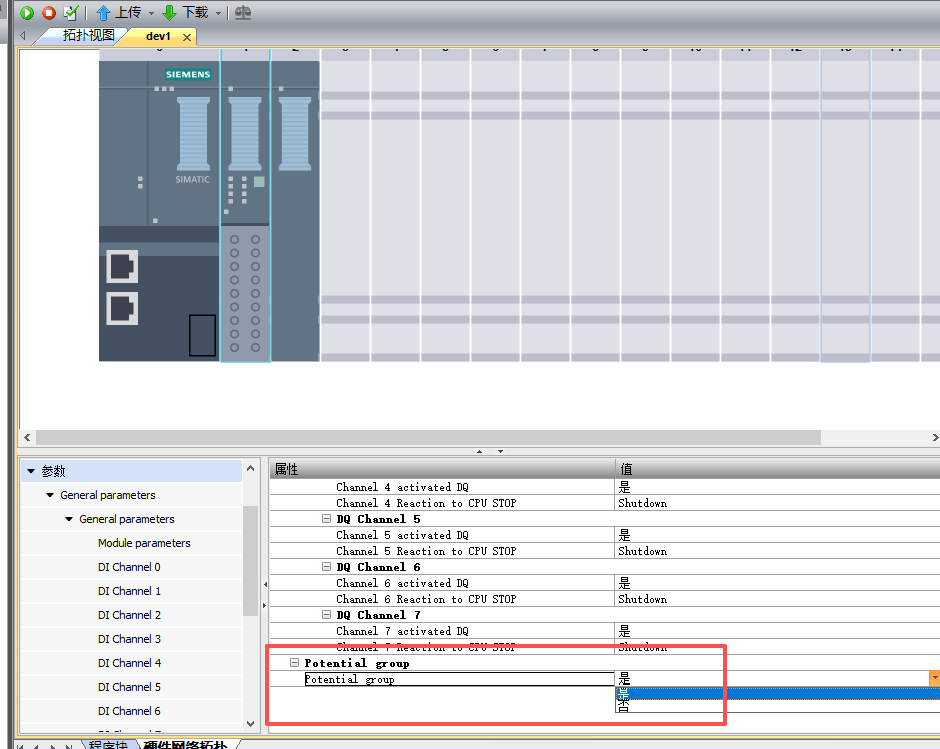Select DI Channel 6 in the tree
940x749 pixels.
click(129, 711)
